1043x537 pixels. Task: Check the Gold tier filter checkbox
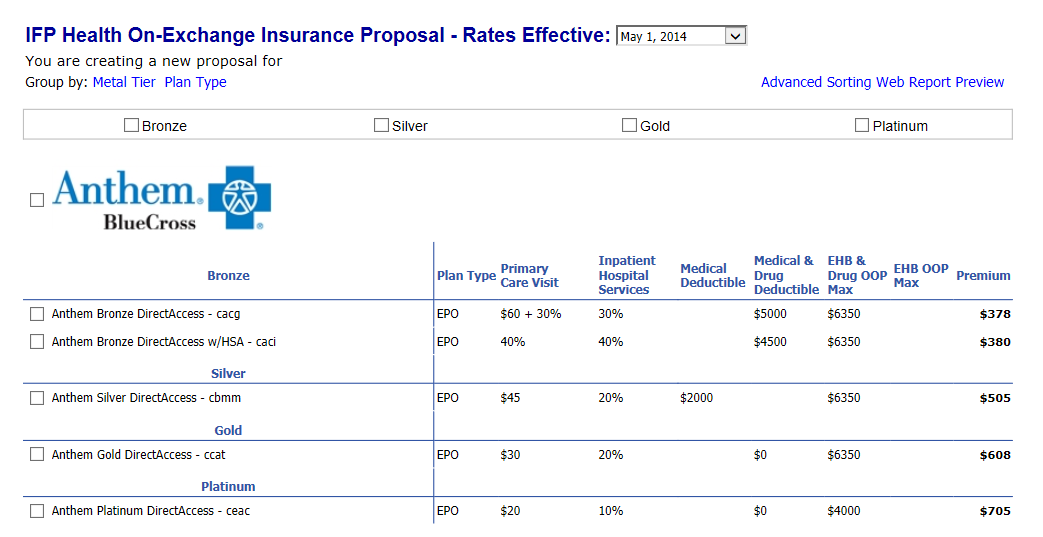[629, 125]
